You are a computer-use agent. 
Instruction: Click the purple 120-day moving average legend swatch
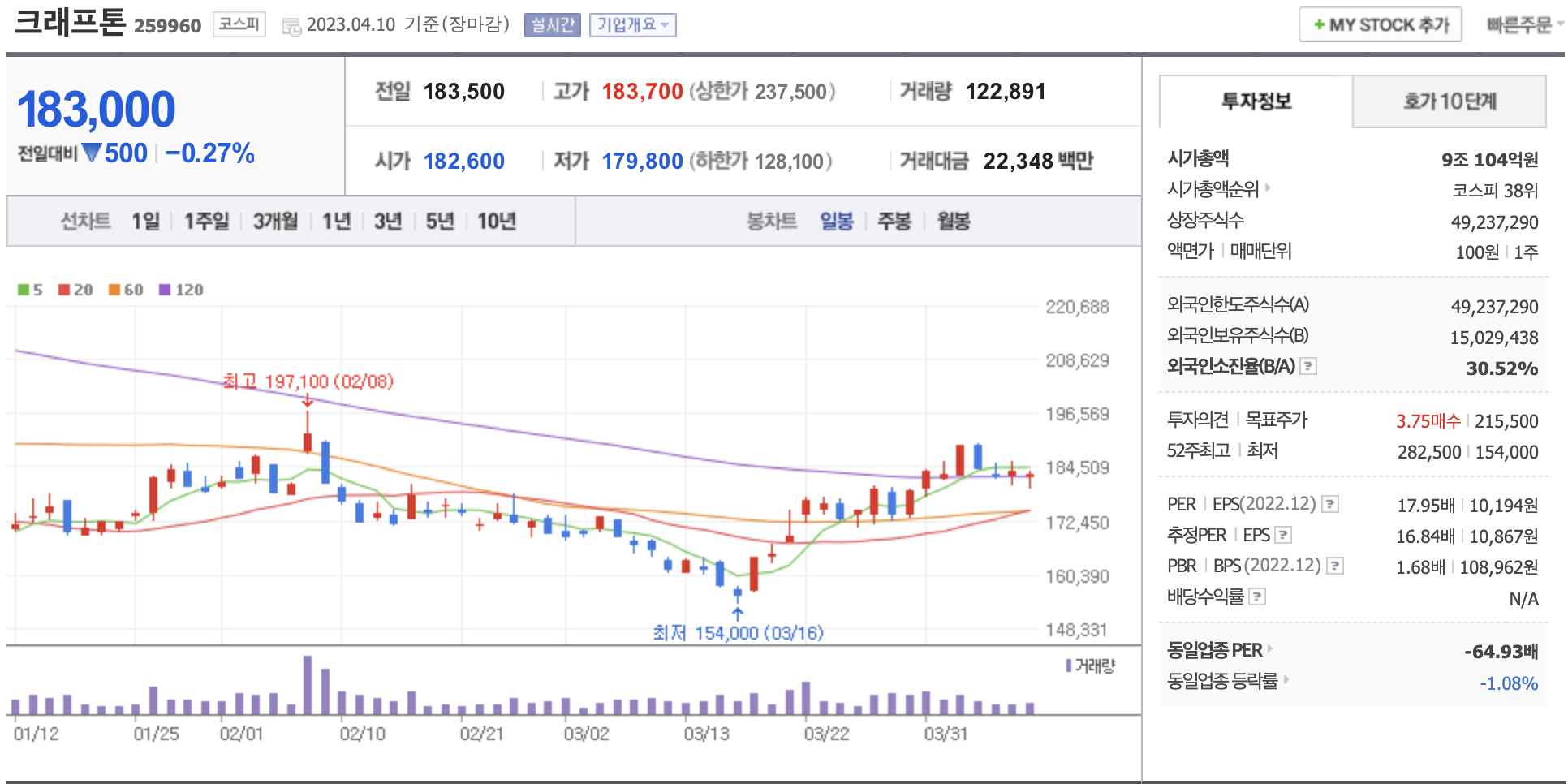point(165,290)
